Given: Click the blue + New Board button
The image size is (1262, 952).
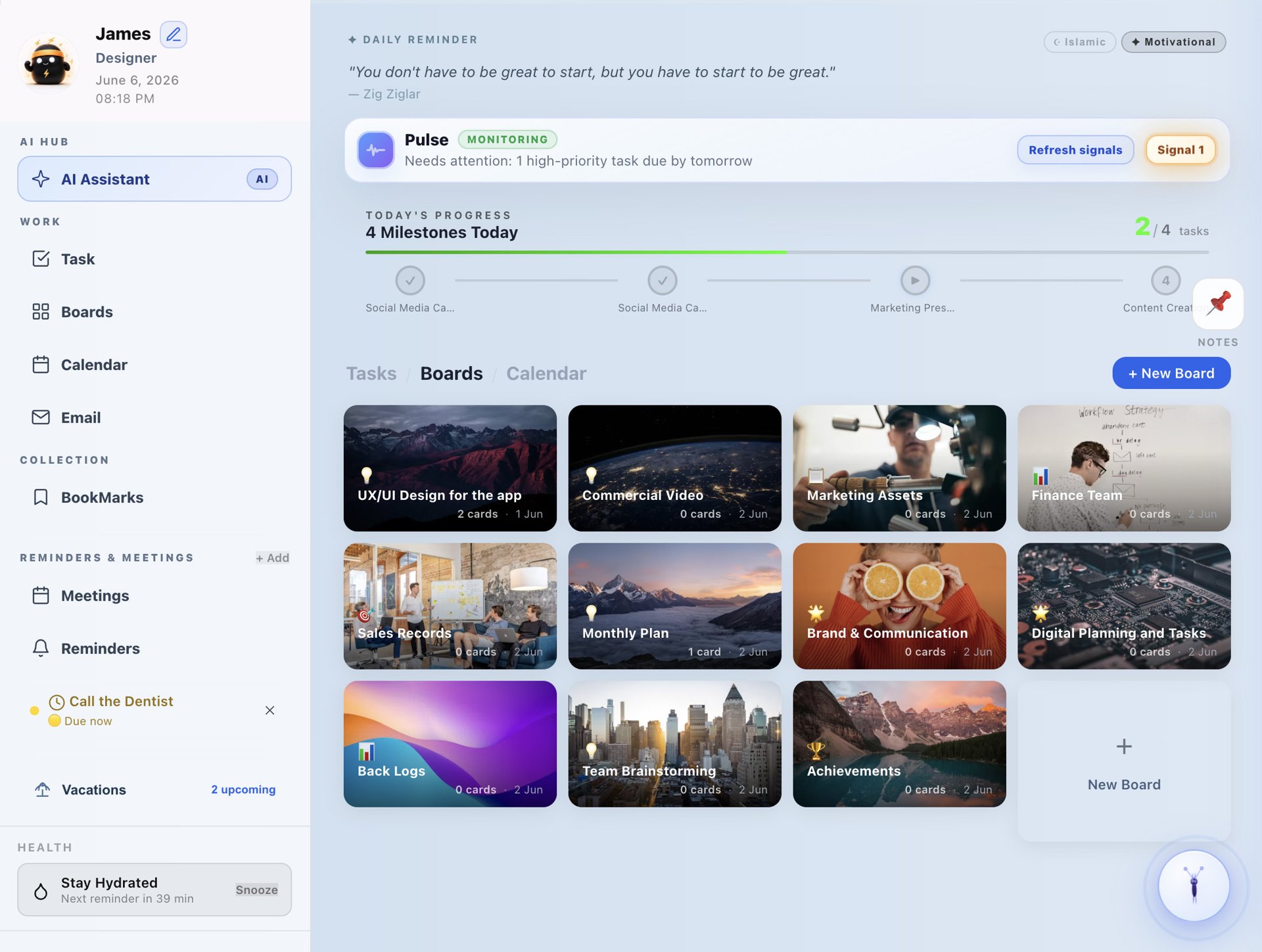Looking at the screenshot, I should point(1171,373).
